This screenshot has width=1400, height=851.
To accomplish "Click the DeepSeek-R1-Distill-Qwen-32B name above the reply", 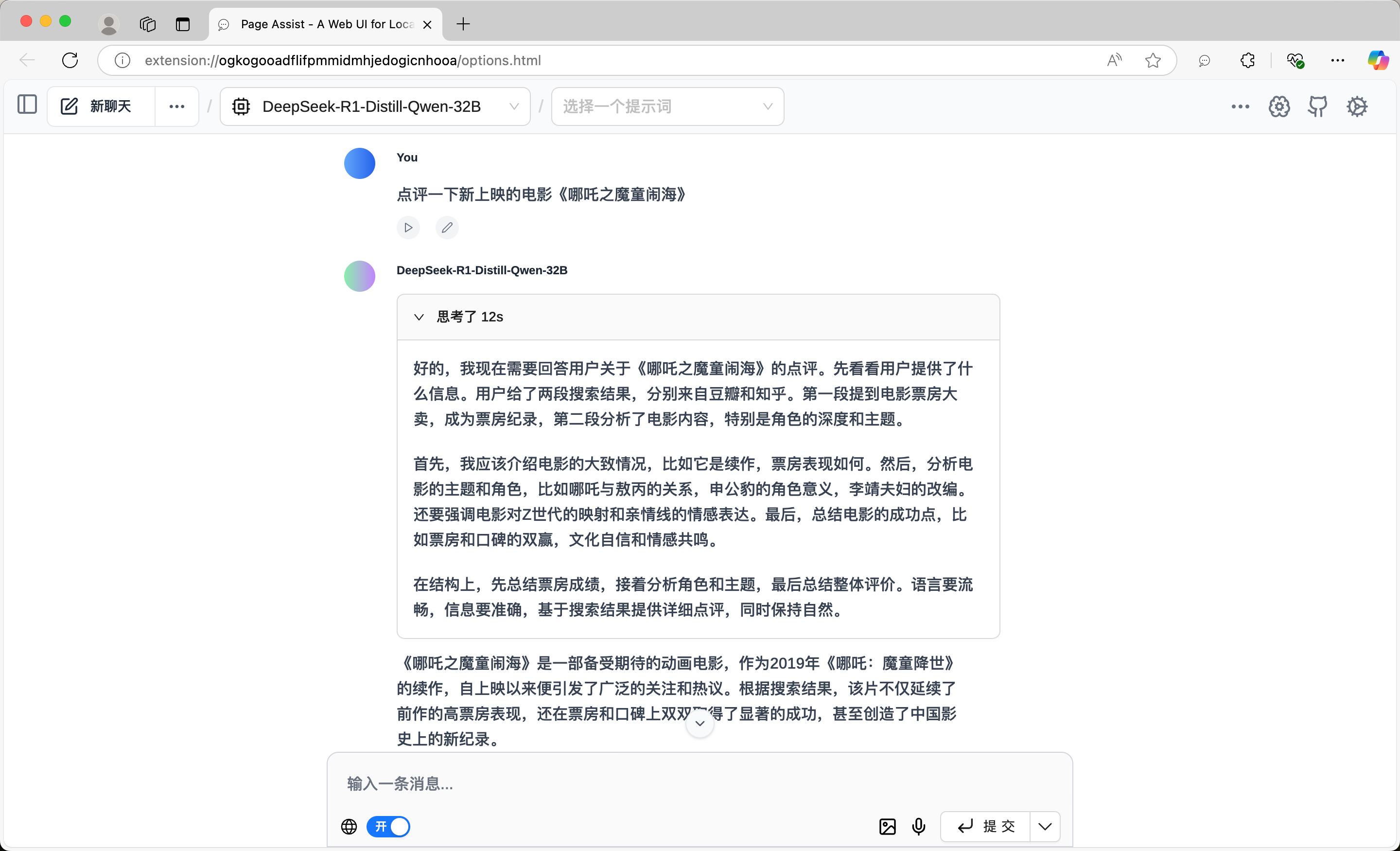I will click(482, 270).
